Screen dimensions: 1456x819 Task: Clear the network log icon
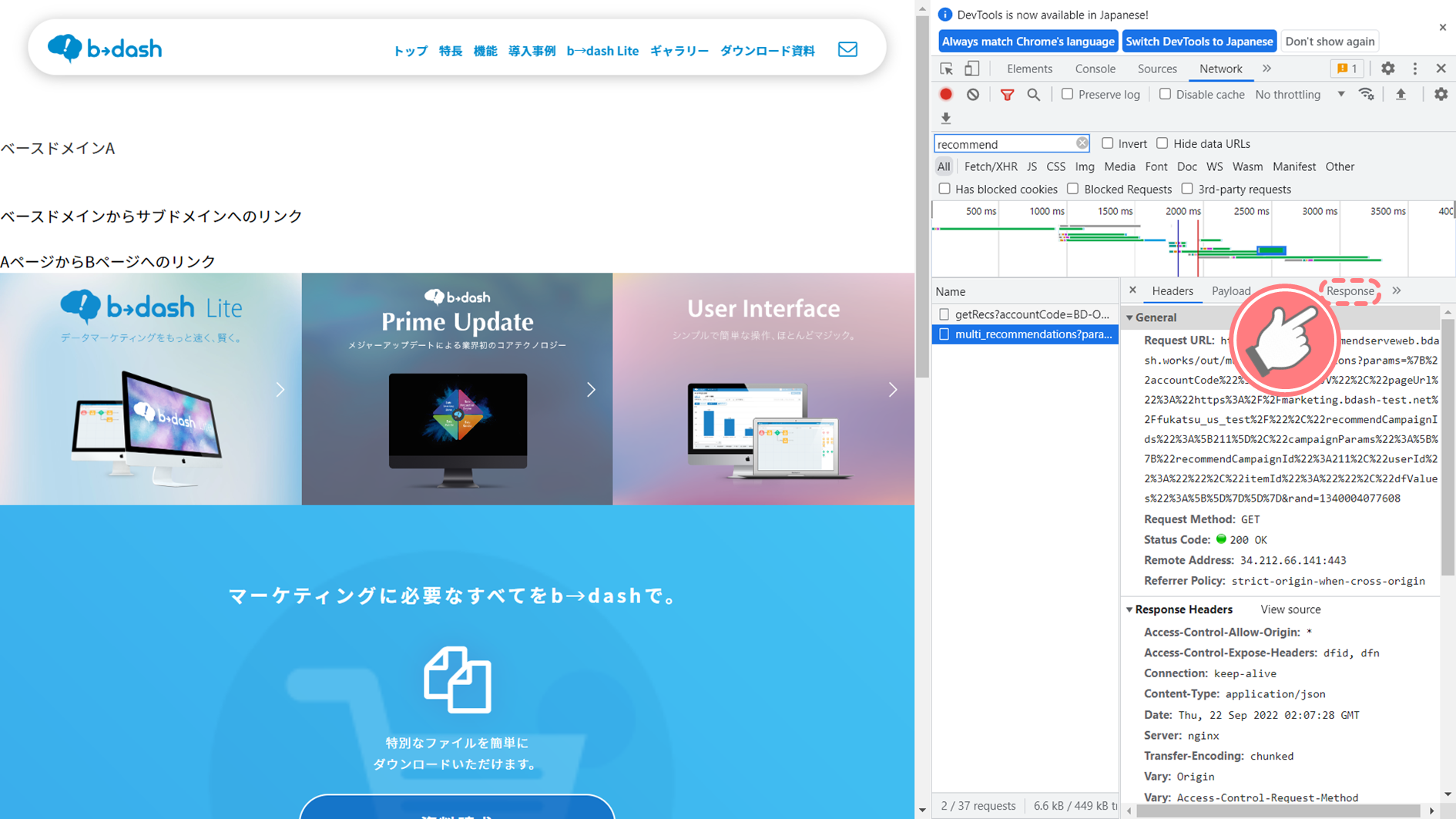point(973,94)
